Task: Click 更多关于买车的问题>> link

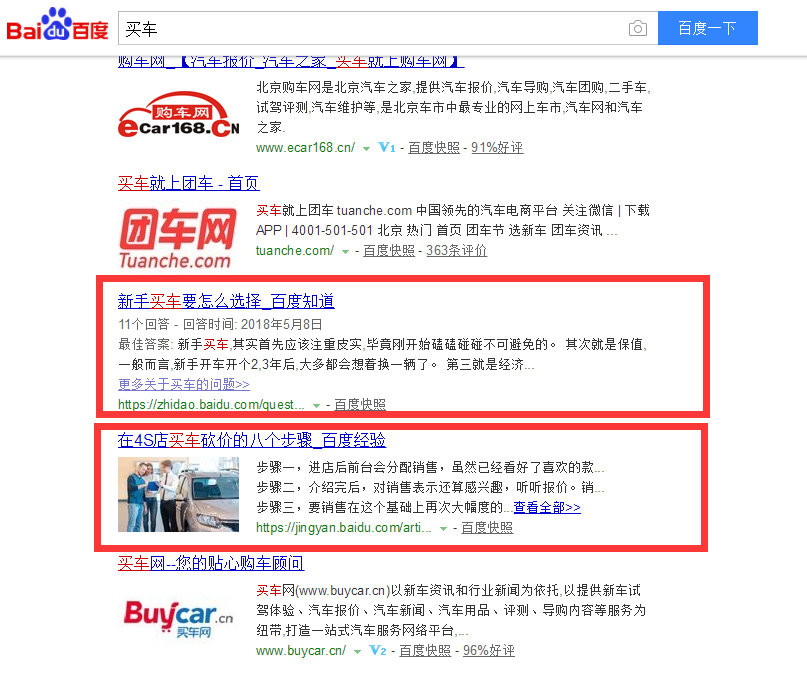Action: pyautogui.click(x=184, y=384)
